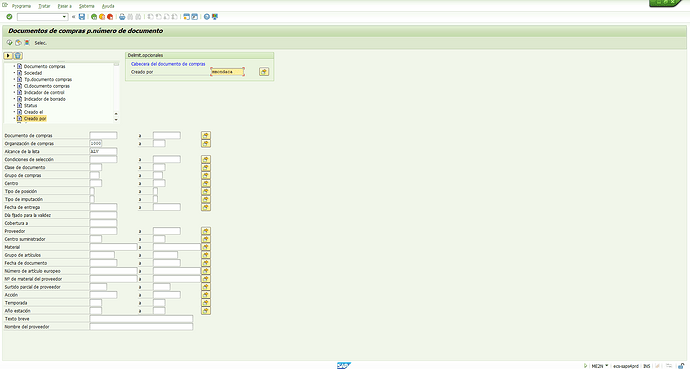Viewport: 690px width, 369px height.
Task: Click Nombre del proveedor input field
Action: coord(141,327)
